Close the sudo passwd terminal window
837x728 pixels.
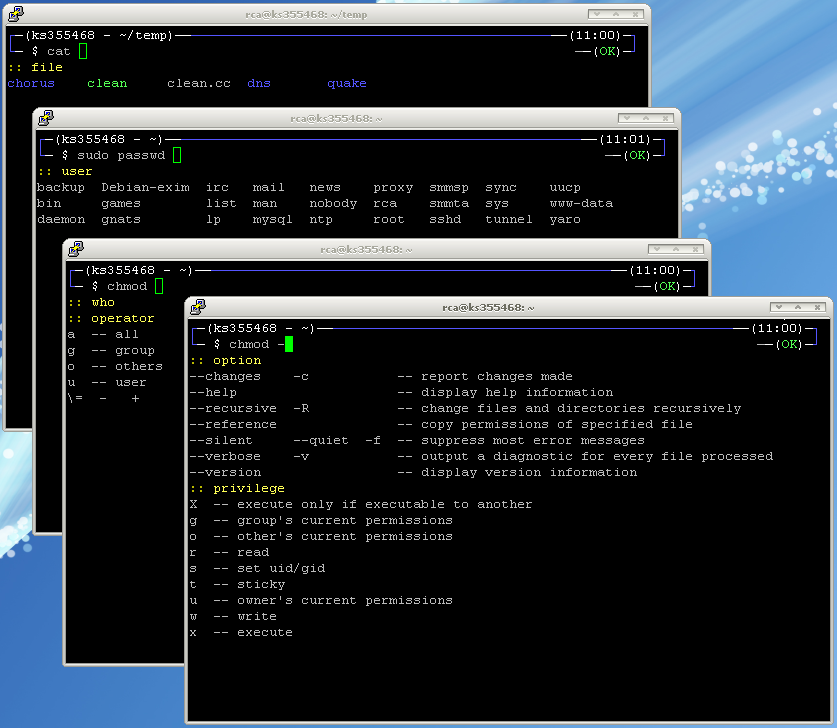665,118
